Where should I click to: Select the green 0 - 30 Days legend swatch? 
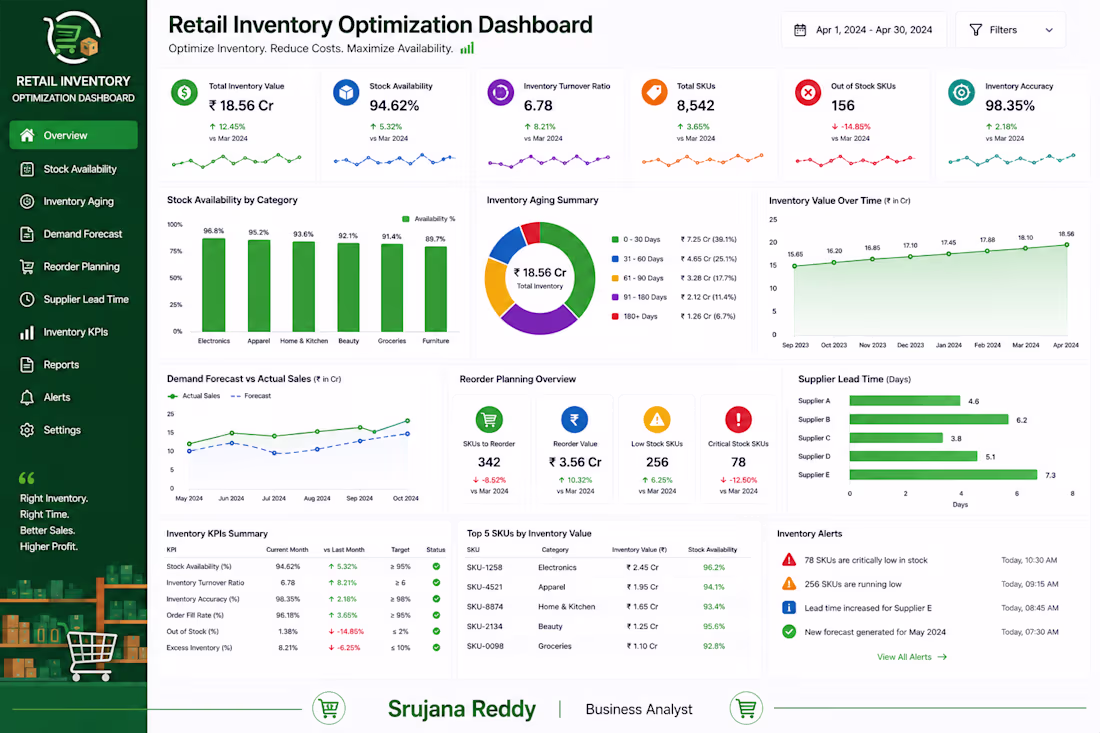pos(615,239)
